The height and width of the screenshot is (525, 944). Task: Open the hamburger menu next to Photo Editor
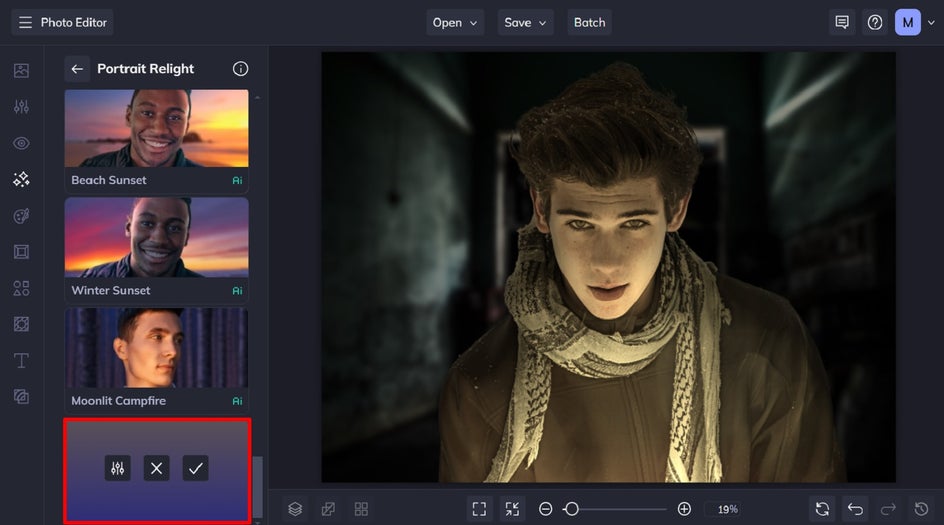[x=25, y=22]
